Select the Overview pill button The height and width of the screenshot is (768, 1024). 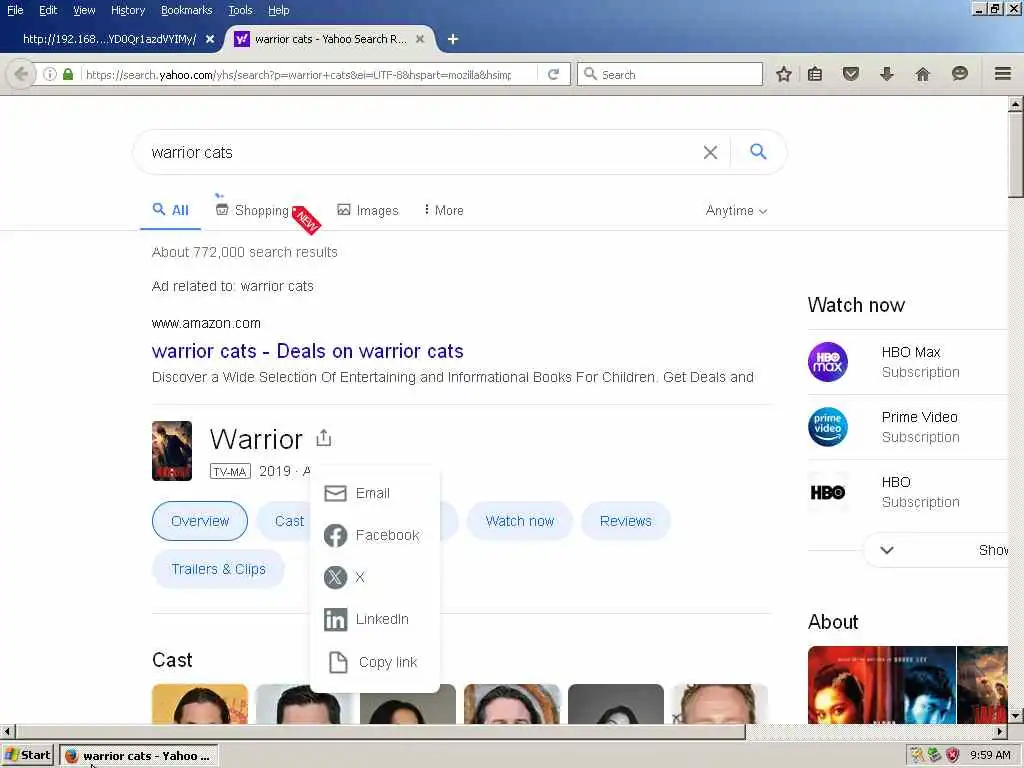200,521
